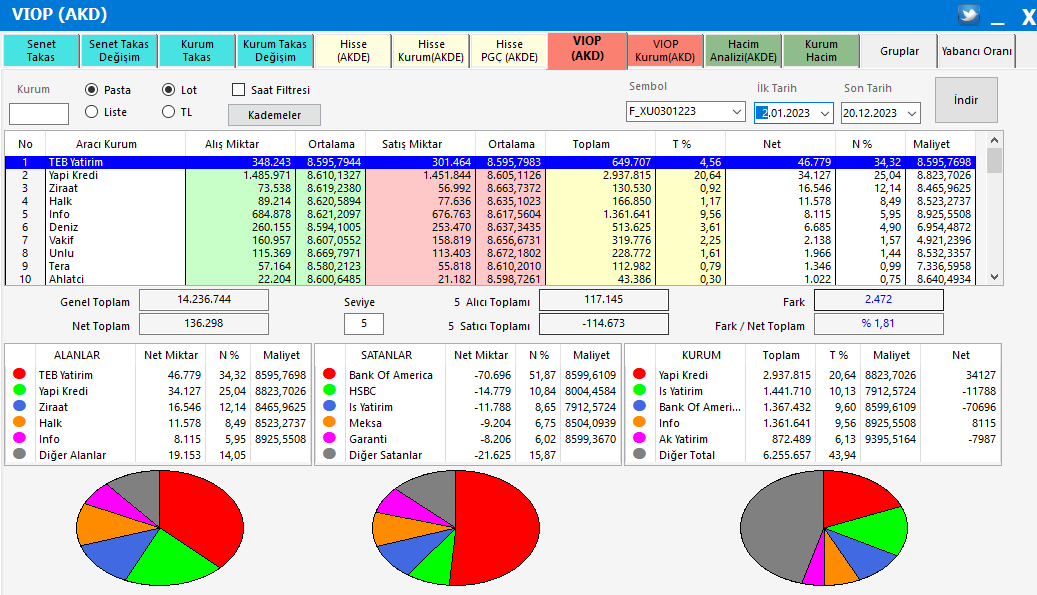Click the orange dot beside Meksa
Screen dimensions: 1037x595
329,422
